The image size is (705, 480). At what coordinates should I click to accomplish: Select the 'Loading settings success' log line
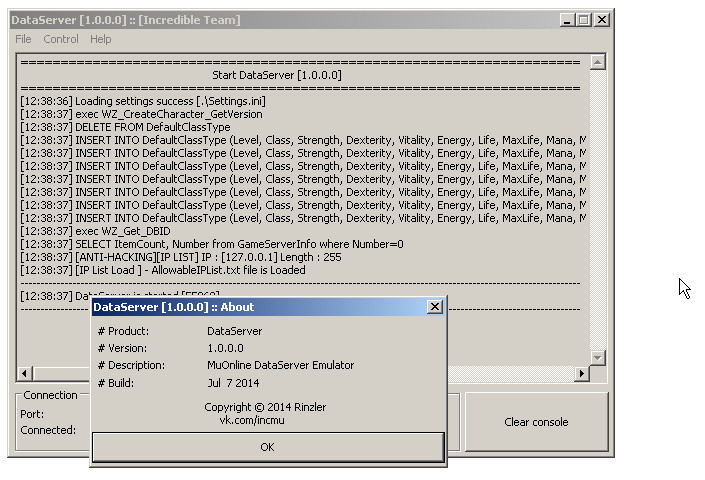(143, 101)
